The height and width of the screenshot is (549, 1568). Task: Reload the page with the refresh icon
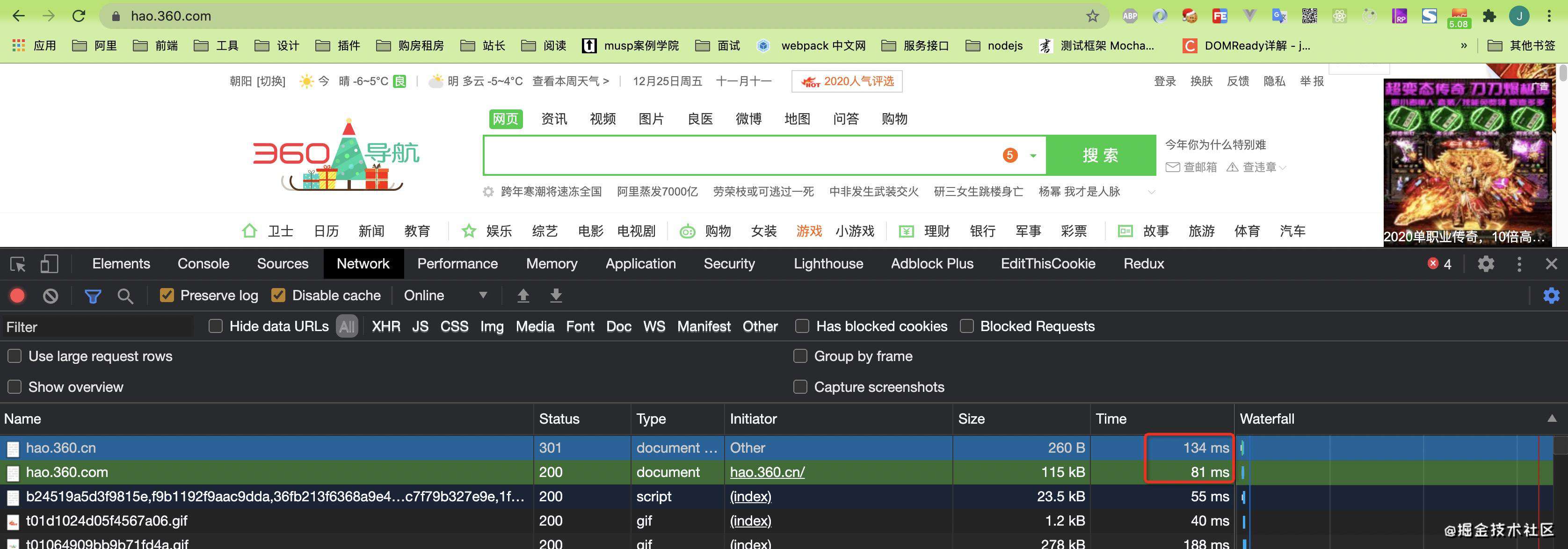click(79, 16)
